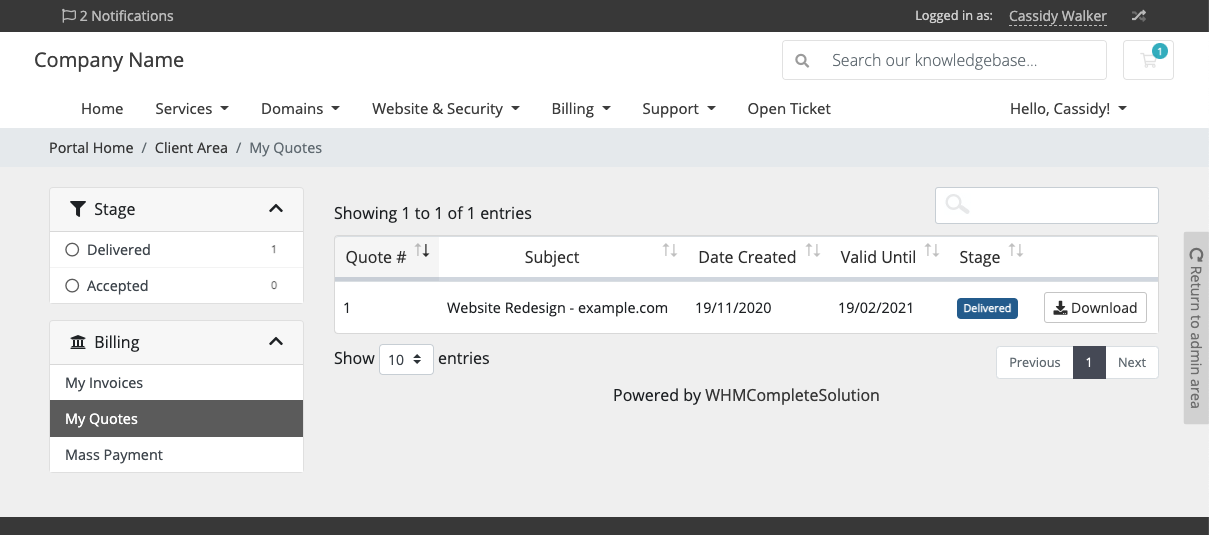Collapse the Billing sidebar panel chevron
This screenshot has width=1209, height=535.
276,342
